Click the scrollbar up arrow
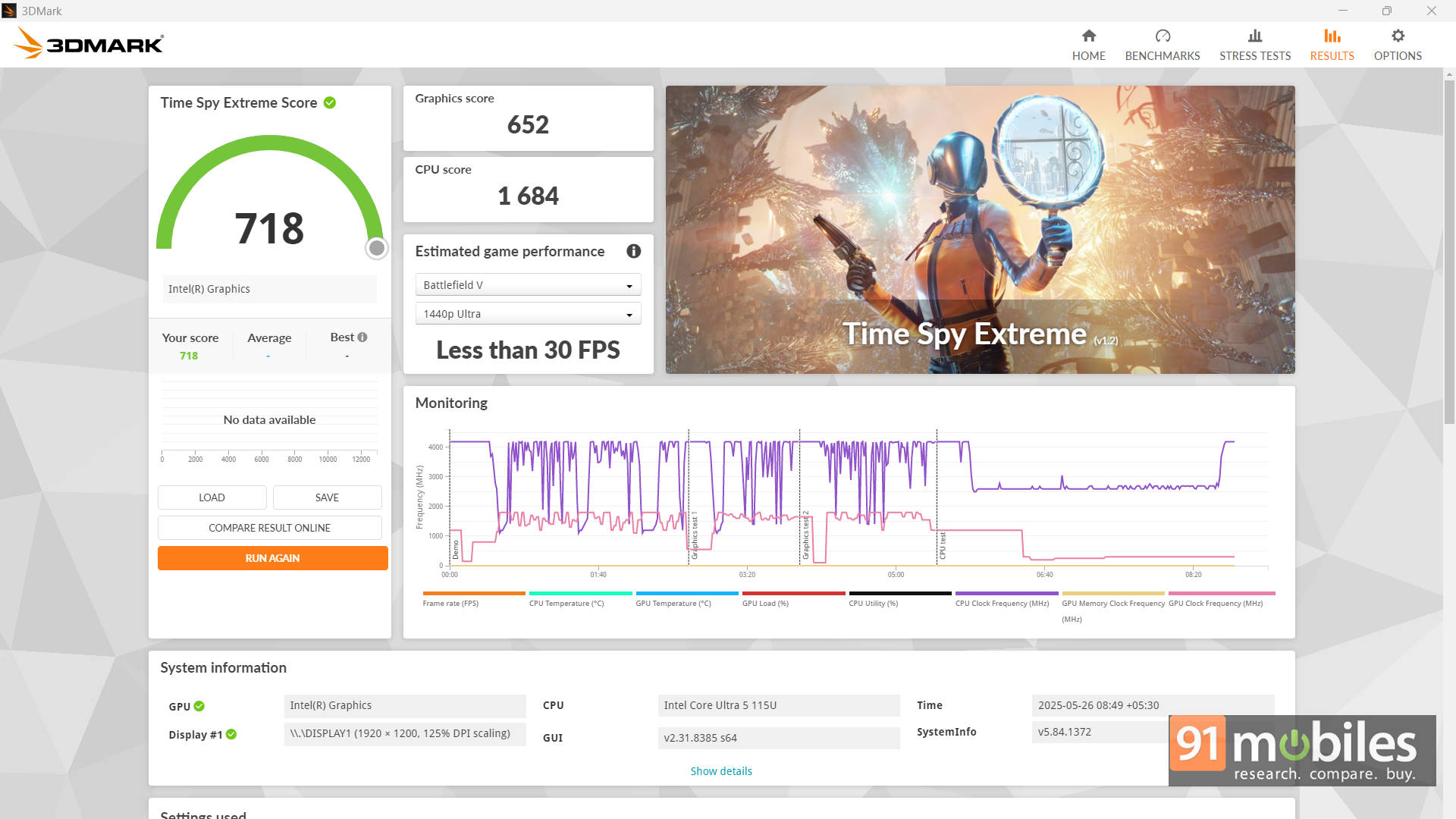The width and height of the screenshot is (1456, 819). 1449,74
